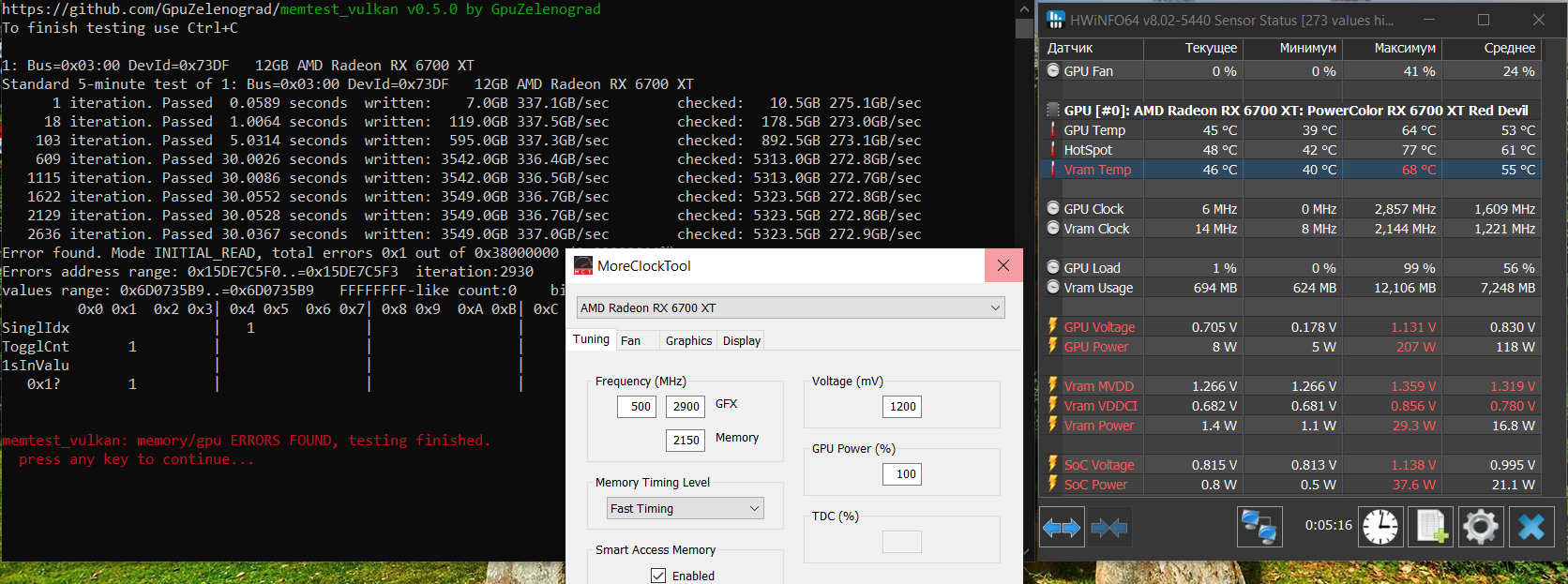
Task: Switch to the Tuning tab
Action: pyautogui.click(x=591, y=339)
